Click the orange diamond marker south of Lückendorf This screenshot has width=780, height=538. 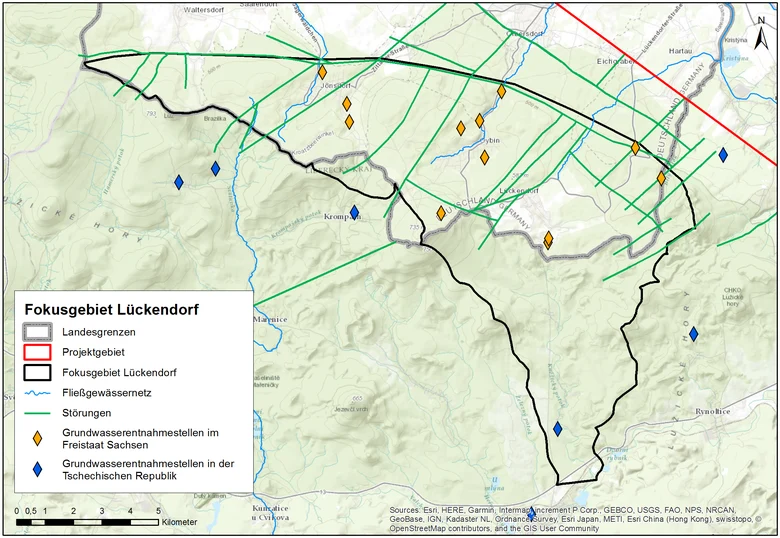click(x=548, y=239)
